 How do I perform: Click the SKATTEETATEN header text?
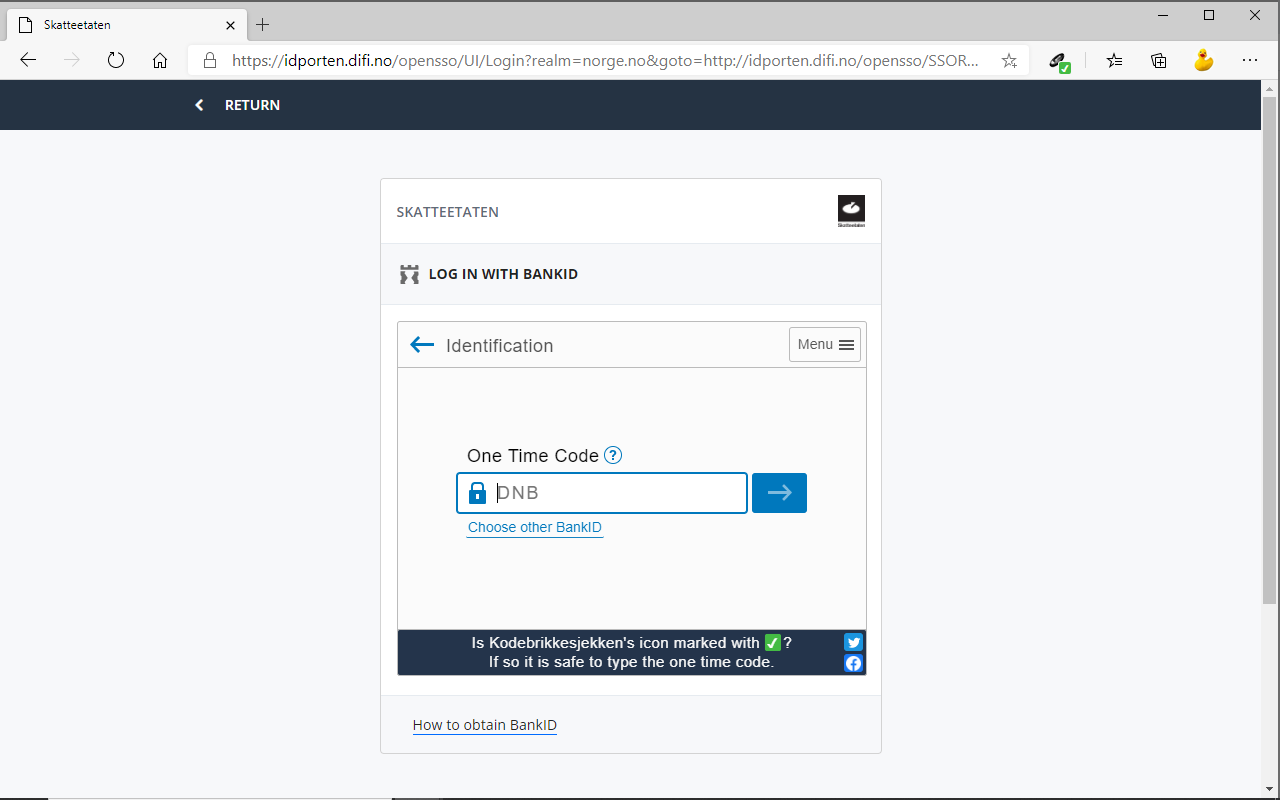448,212
